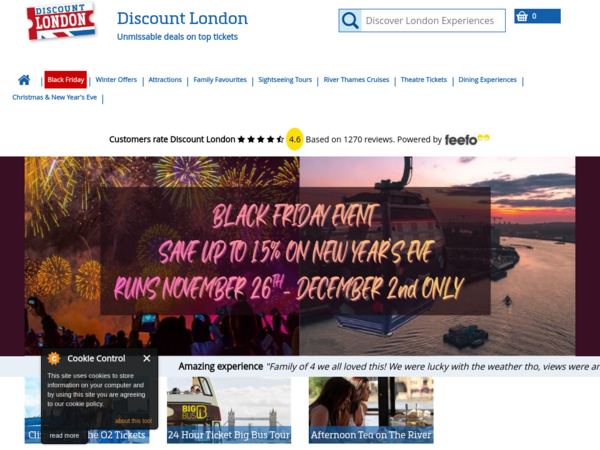Click the search magnifier icon

click(350, 20)
